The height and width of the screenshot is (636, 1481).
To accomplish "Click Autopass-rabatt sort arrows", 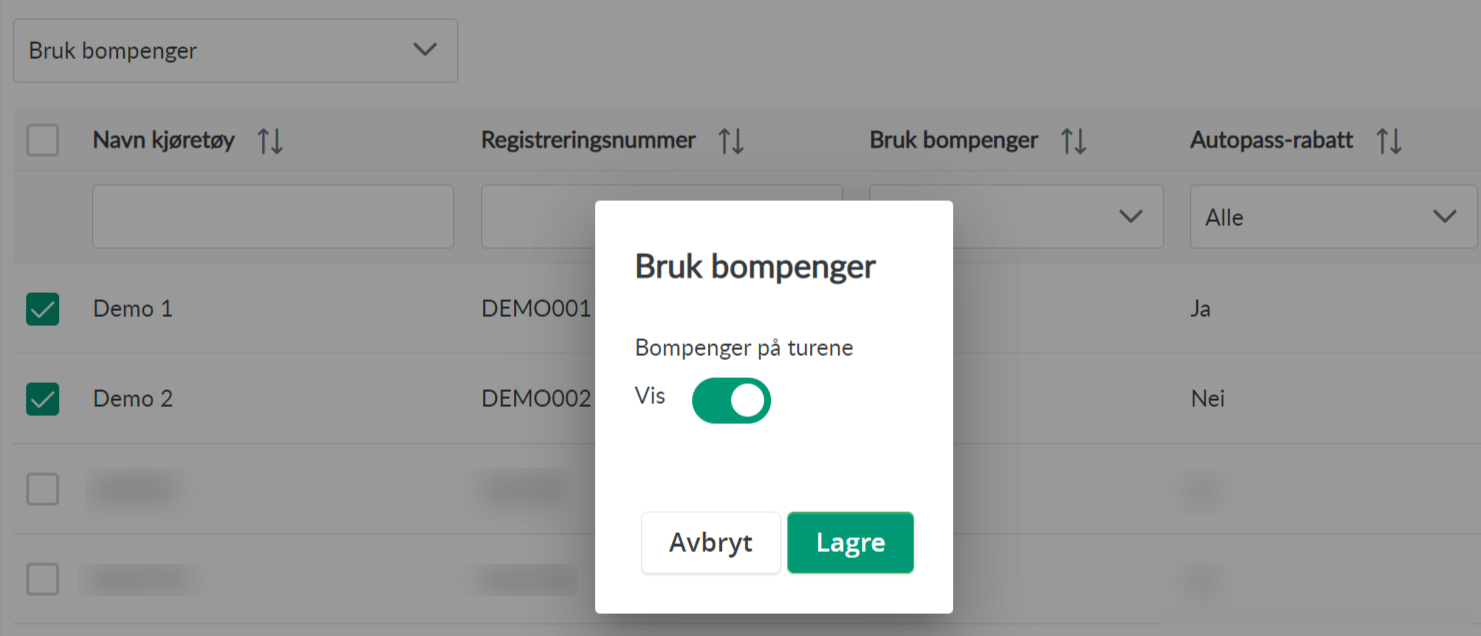I will click(x=1389, y=141).
